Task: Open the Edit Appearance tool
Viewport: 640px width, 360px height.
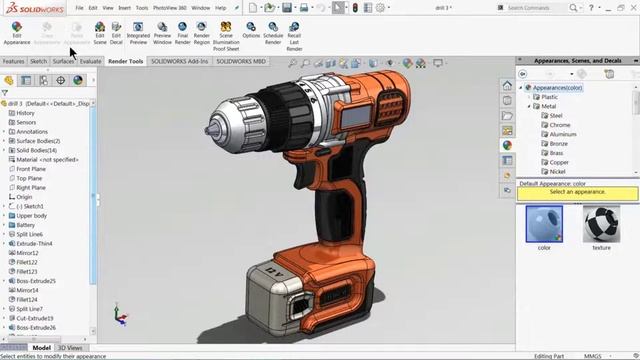Action: click(x=17, y=33)
